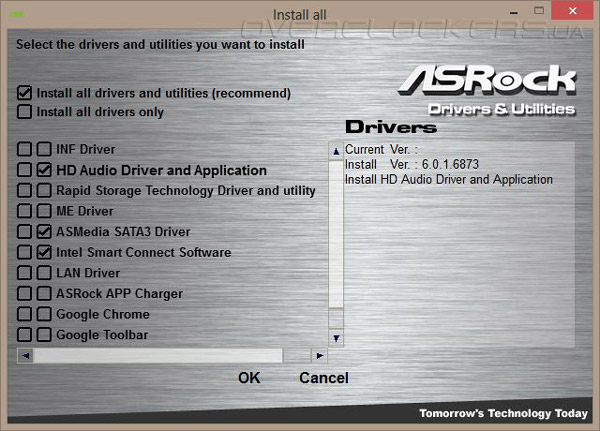Select the Intel Smart Connect Software label
The height and width of the screenshot is (431, 600).
coord(143,253)
